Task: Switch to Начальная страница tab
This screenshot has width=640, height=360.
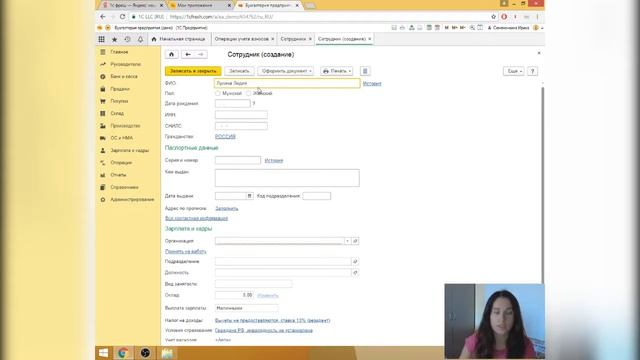Action: [x=178, y=39]
